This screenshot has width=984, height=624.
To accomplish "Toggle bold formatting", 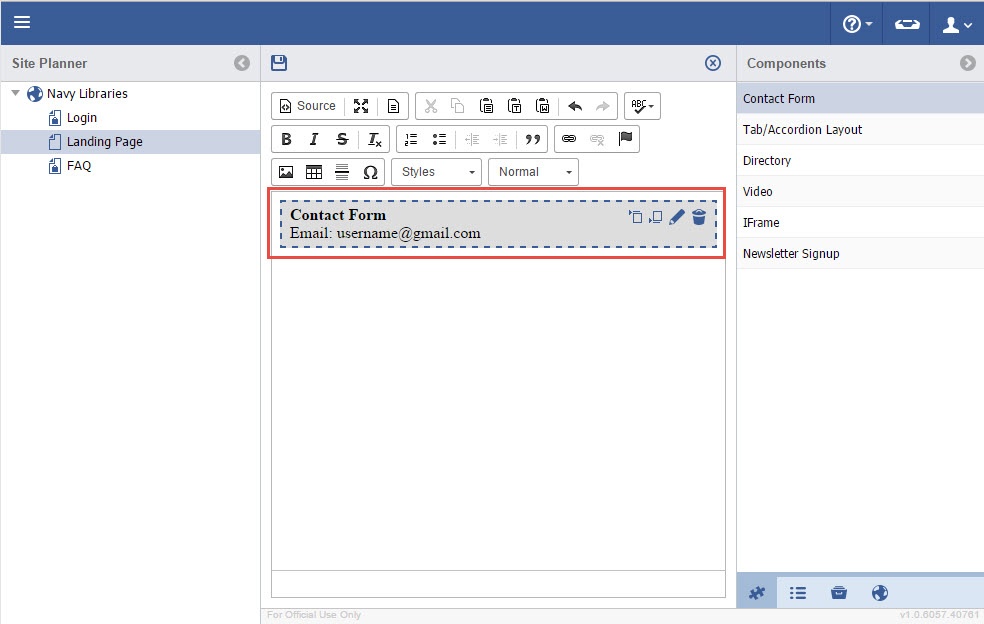I will click(286, 139).
